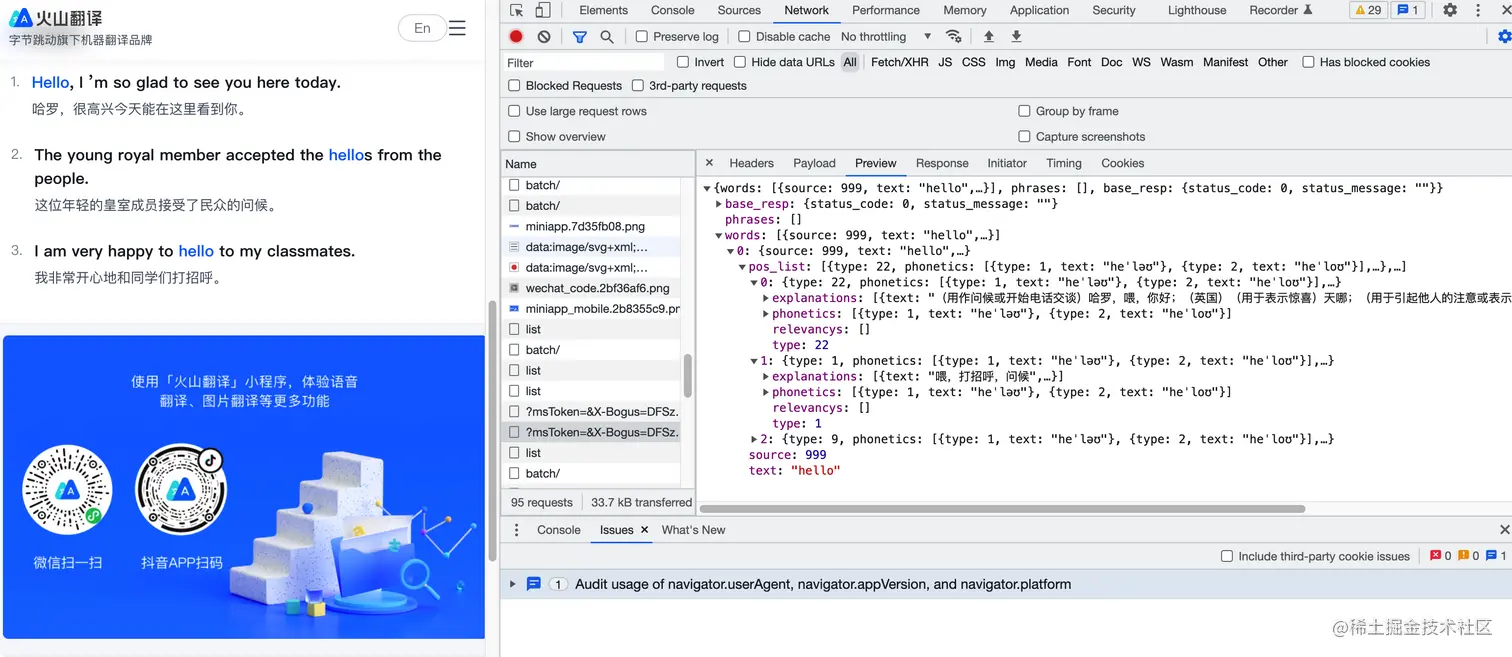Open network conditions wifi icon
Viewport: 1512px width, 657px height.
[x=954, y=36]
